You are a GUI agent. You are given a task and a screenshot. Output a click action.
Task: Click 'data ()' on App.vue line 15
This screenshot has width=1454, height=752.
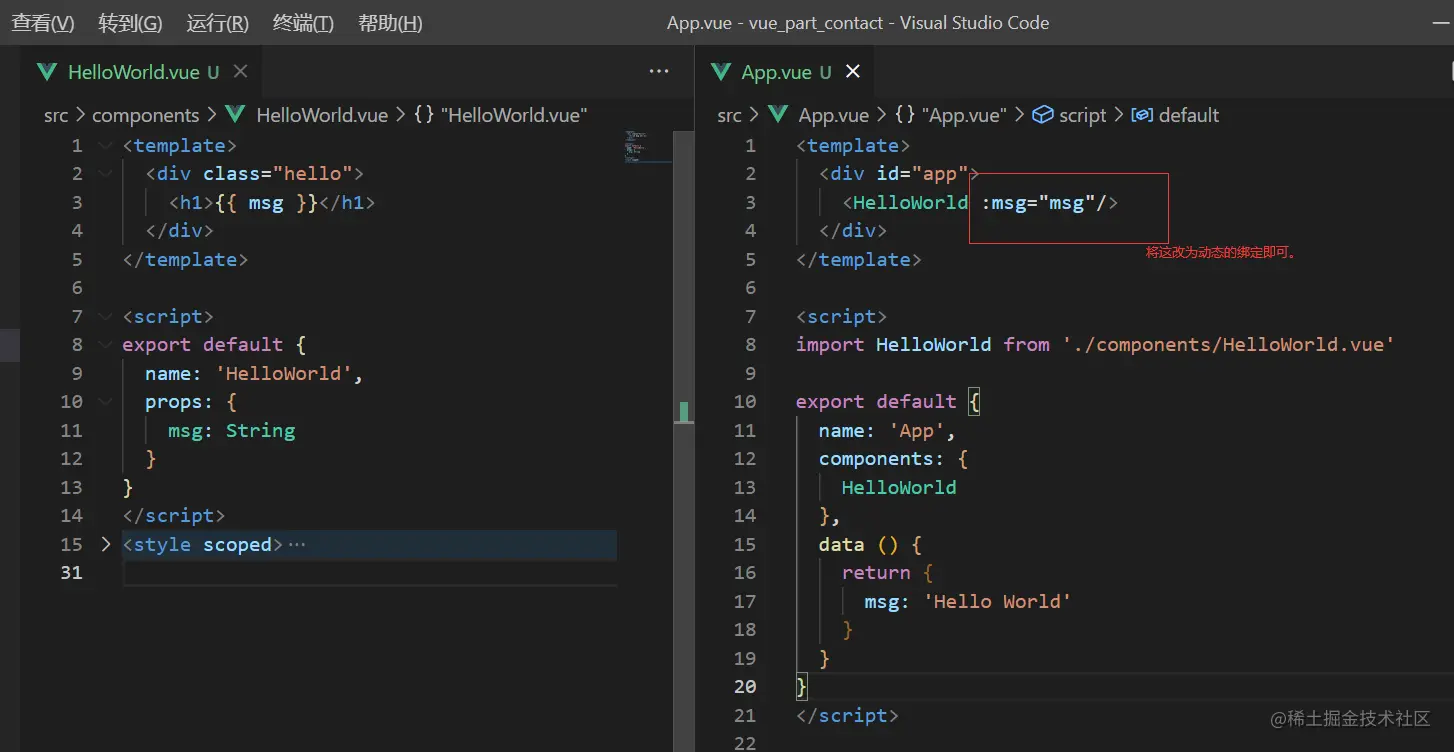point(859,545)
